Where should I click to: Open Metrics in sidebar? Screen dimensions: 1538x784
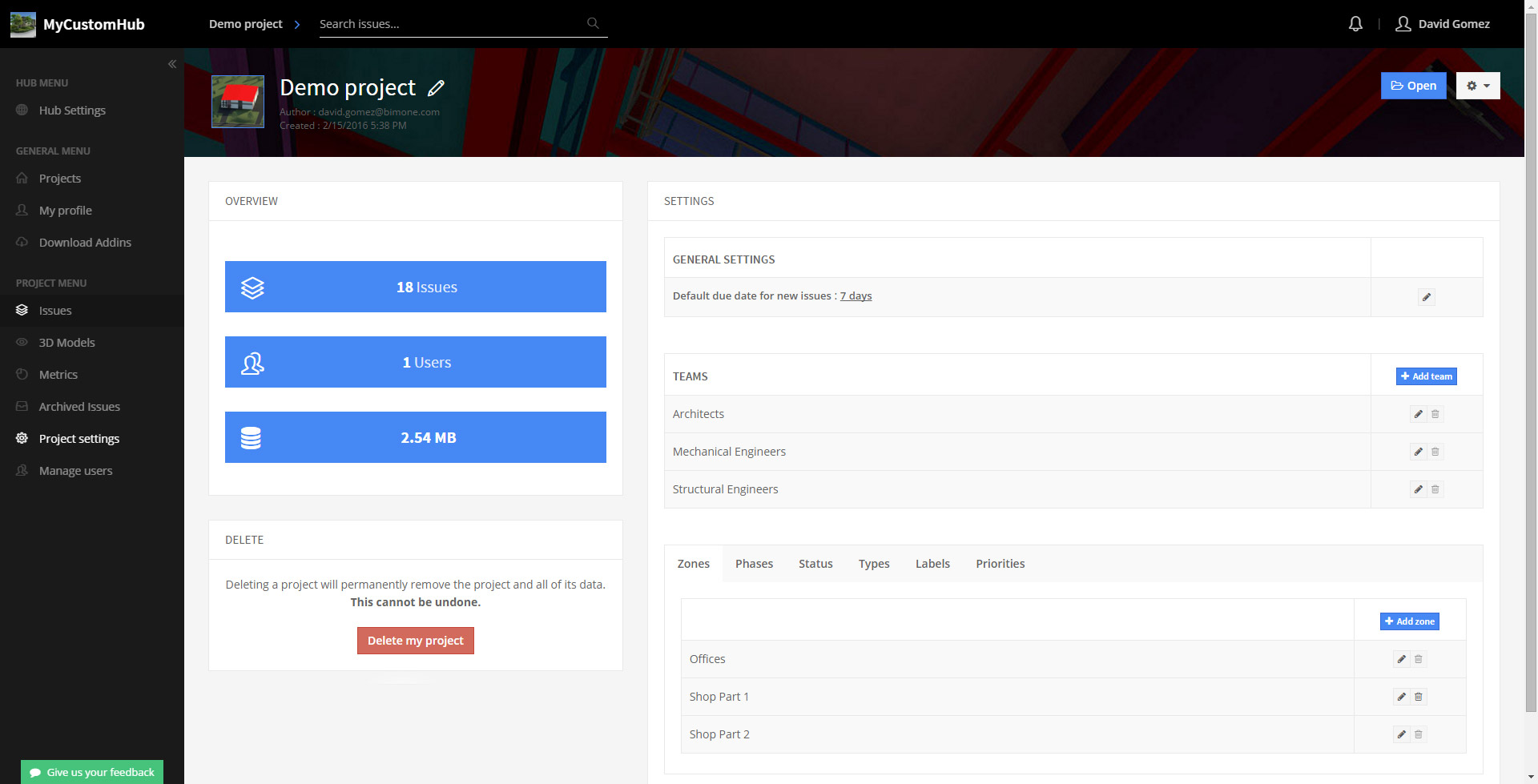[92, 375]
